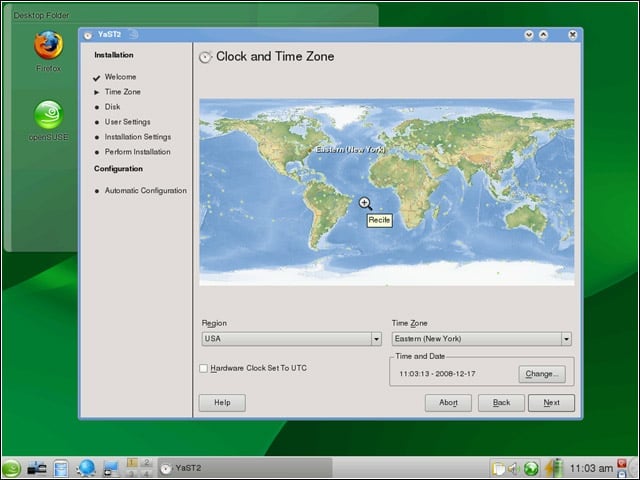The width and height of the screenshot is (640, 480).
Task: Click the network computers taskbar icon
Action: (x=37, y=468)
